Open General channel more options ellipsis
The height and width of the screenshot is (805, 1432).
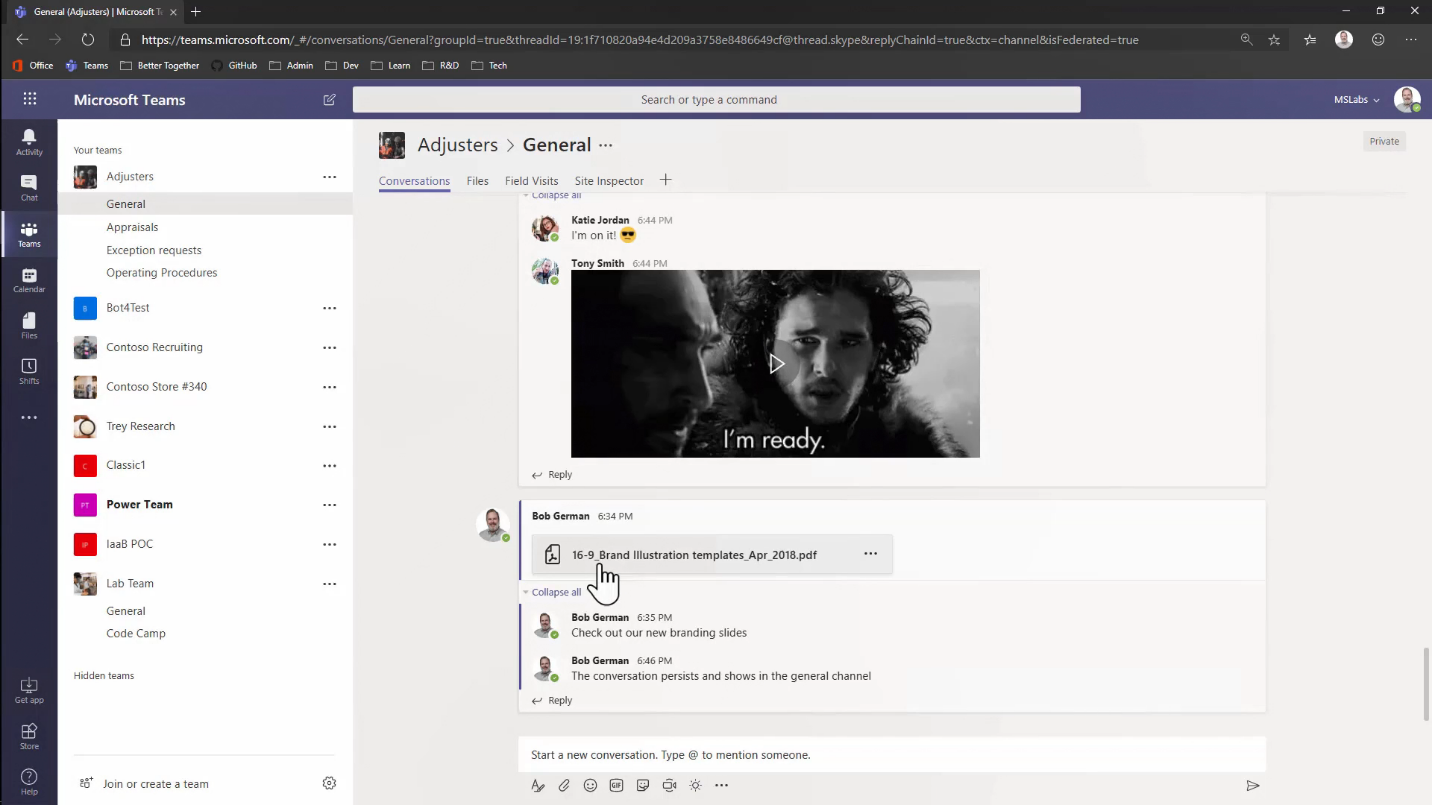coord(605,145)
